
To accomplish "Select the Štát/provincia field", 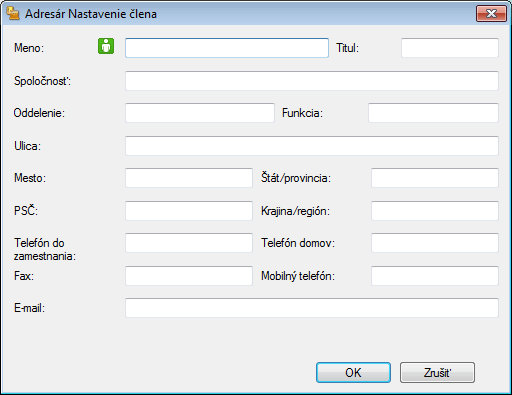I will click(x=435, y=178).
